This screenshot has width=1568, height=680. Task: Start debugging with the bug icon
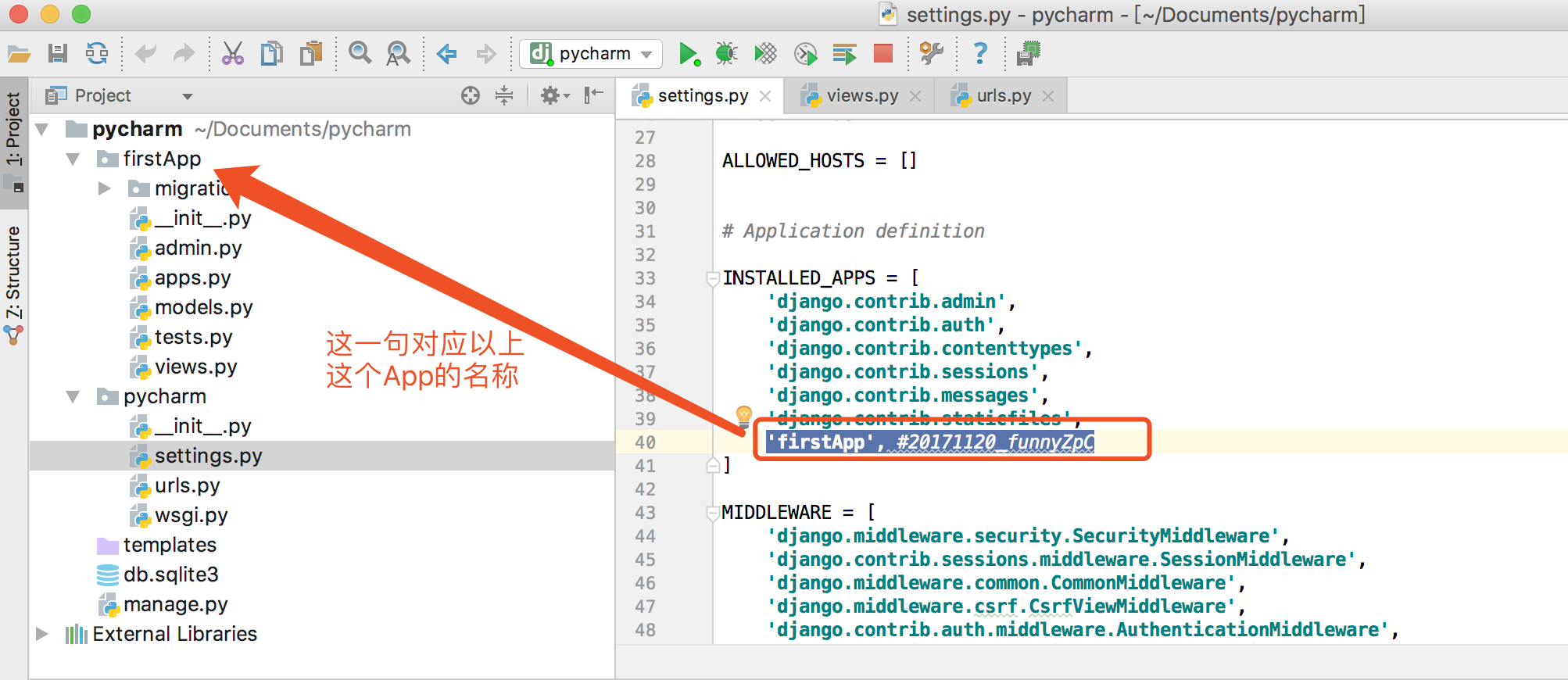click(x=726, y=54)
